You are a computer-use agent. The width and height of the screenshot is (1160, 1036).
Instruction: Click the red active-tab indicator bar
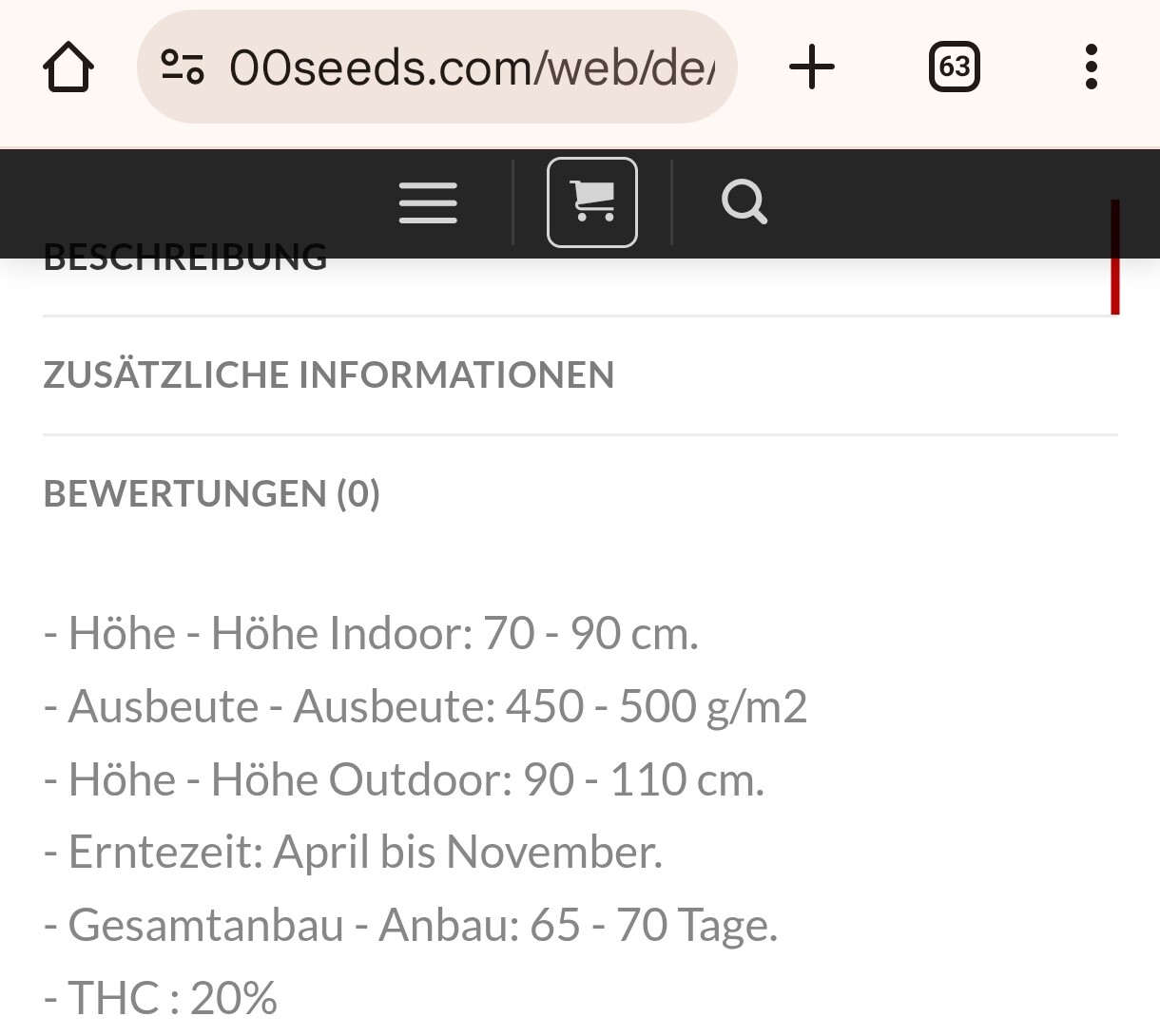[x=1115, y=276]
